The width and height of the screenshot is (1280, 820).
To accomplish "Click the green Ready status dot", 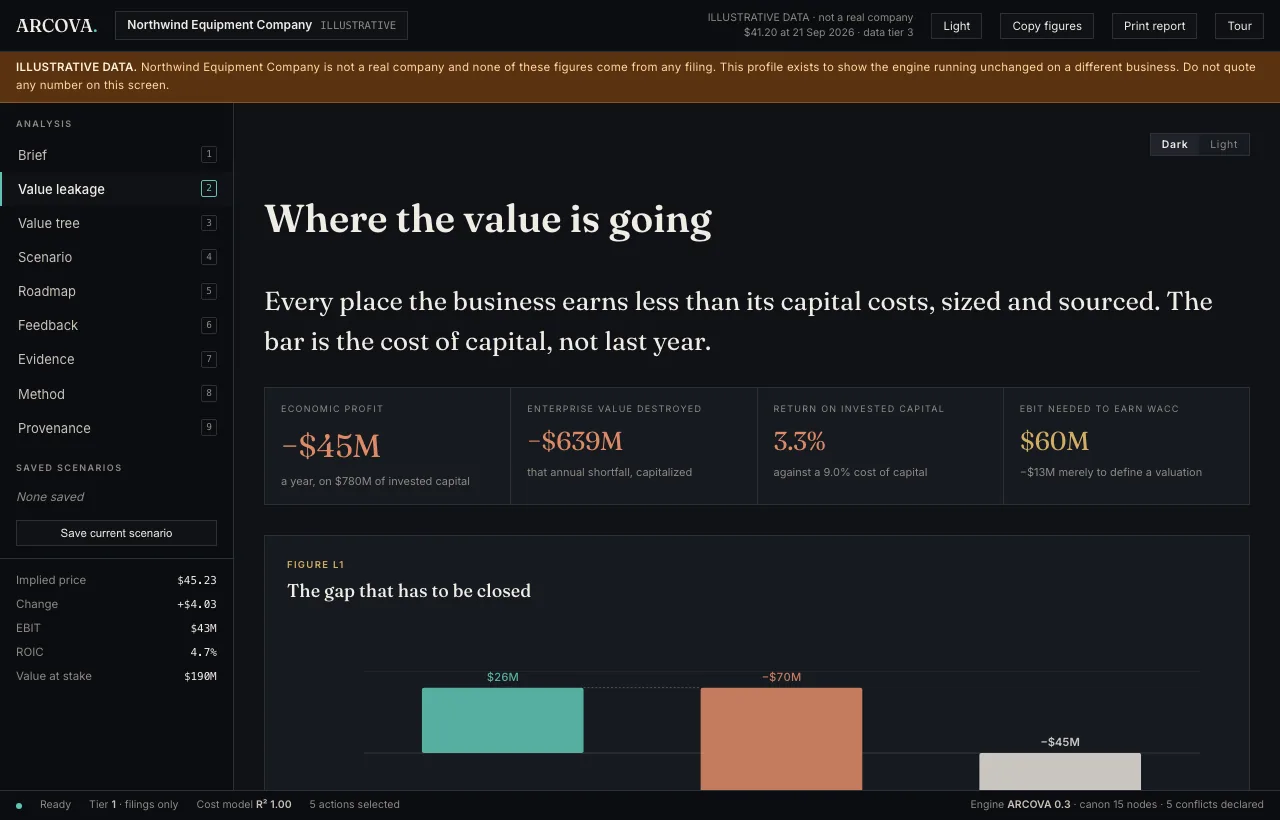I will pos(19,805).
